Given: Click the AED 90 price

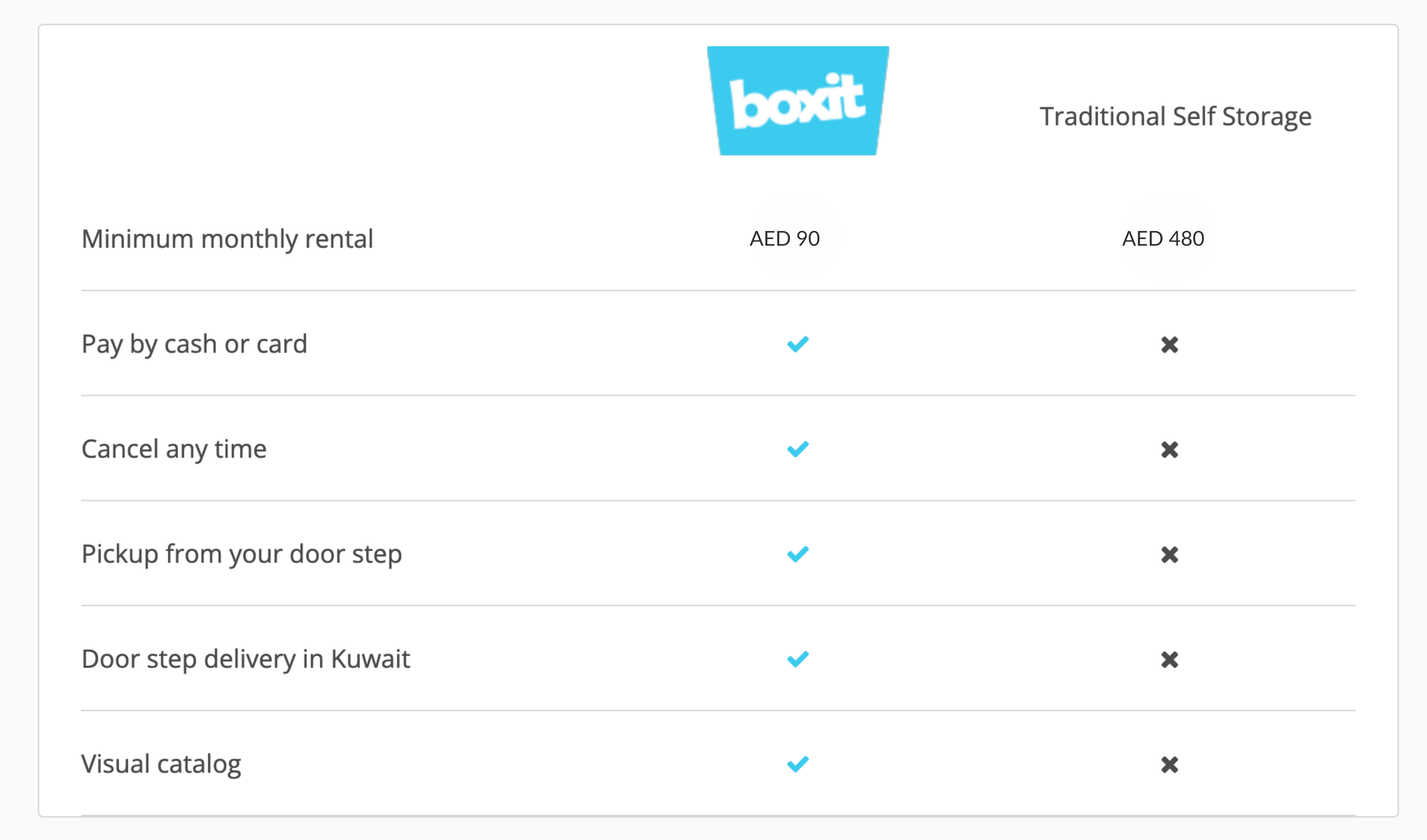Looking at the screenshot, I should pos(785,238).
